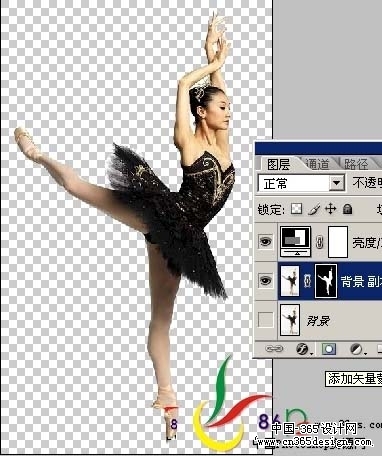Open new adjustment layer half-circle icon
The width and height of the screenshot is (382, 456).
pos(357,349)
